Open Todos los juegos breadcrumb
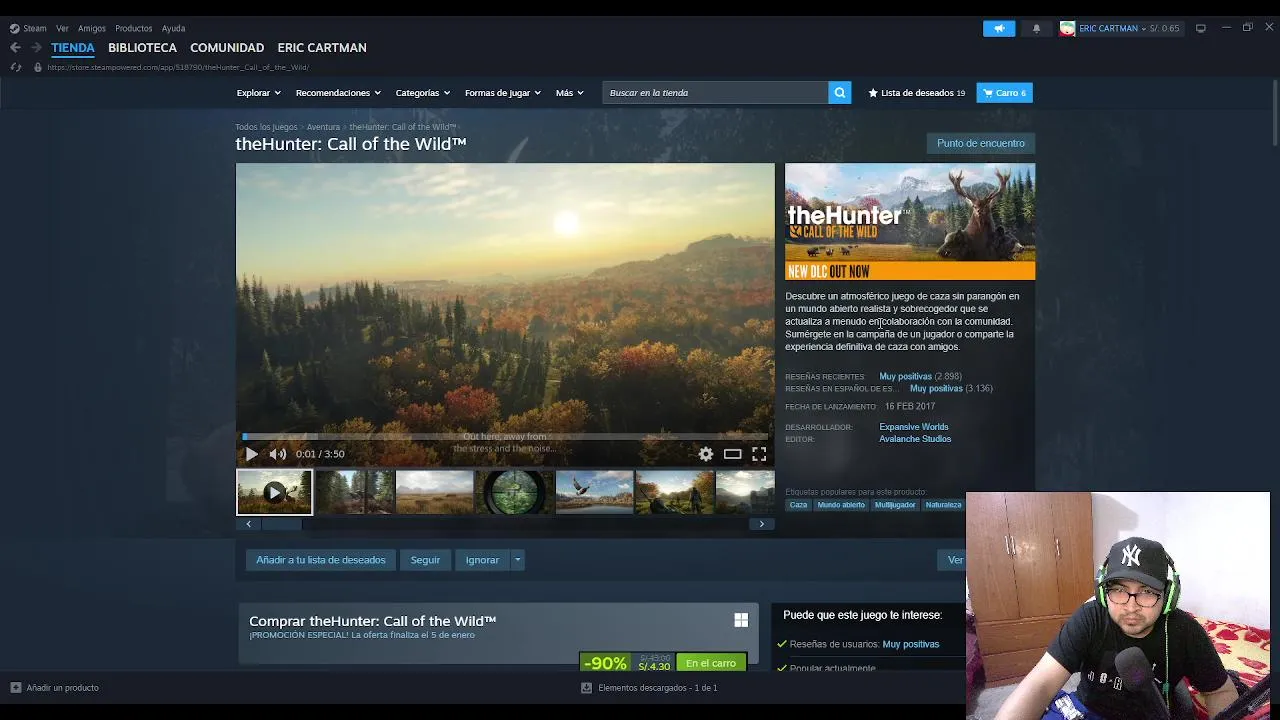The width and height of the screenshot is (1280, 720). tap(266, 127)
